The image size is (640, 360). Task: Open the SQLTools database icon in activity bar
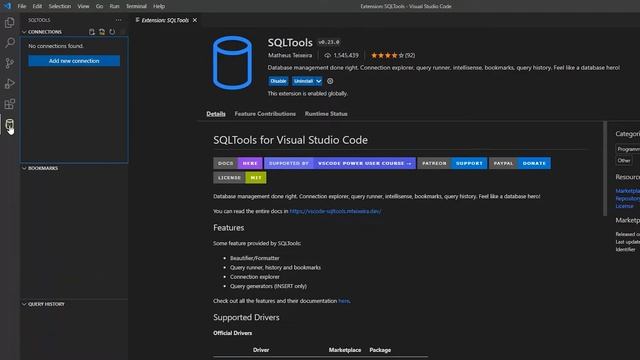9,124
